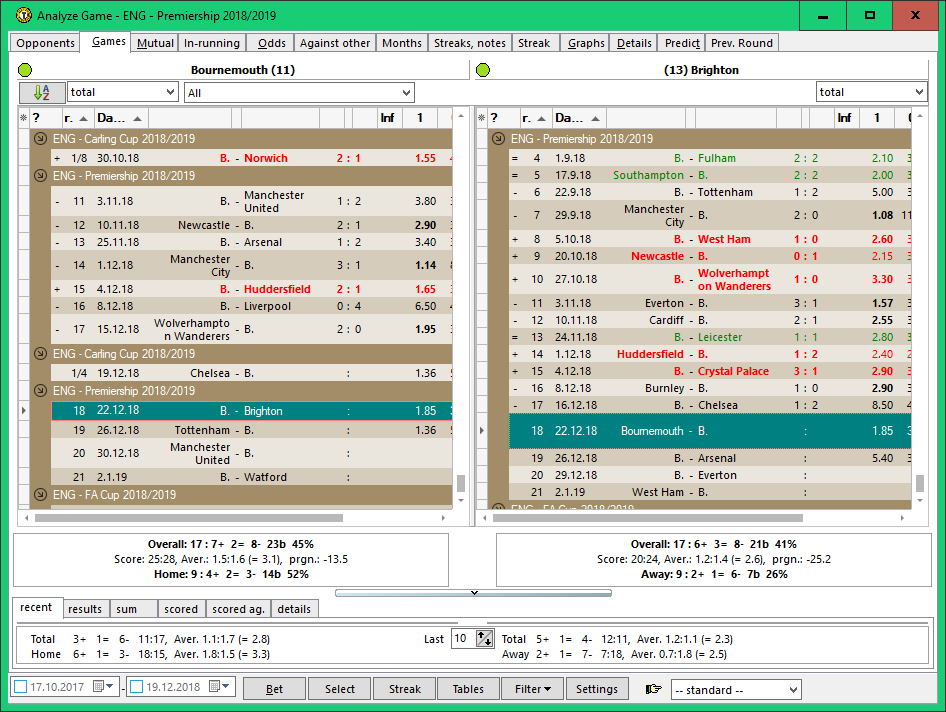This screenshot has width=946, height=712.
Task: Enable the 19.12.2018 end date checkbox
Action: click(x=136, y=688)
